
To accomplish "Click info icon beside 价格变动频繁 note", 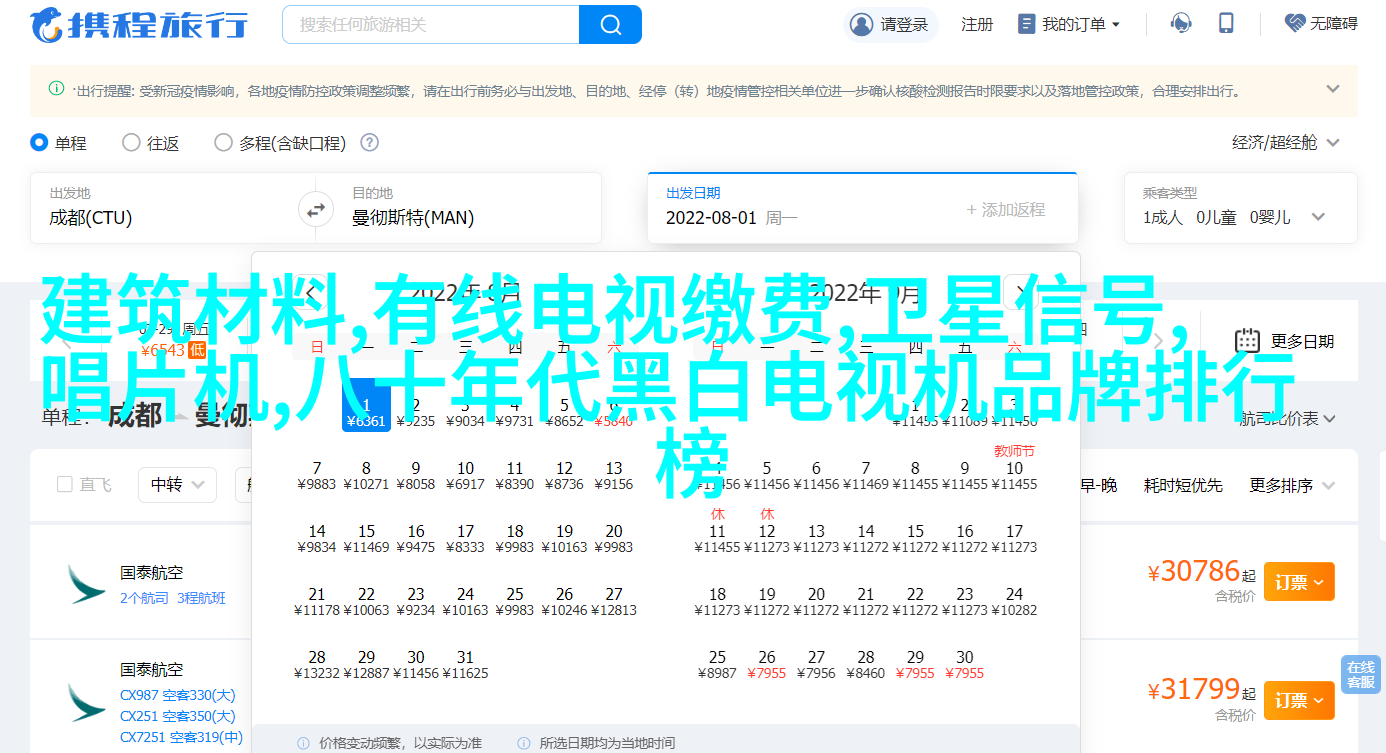I will [x=303, y=743].
